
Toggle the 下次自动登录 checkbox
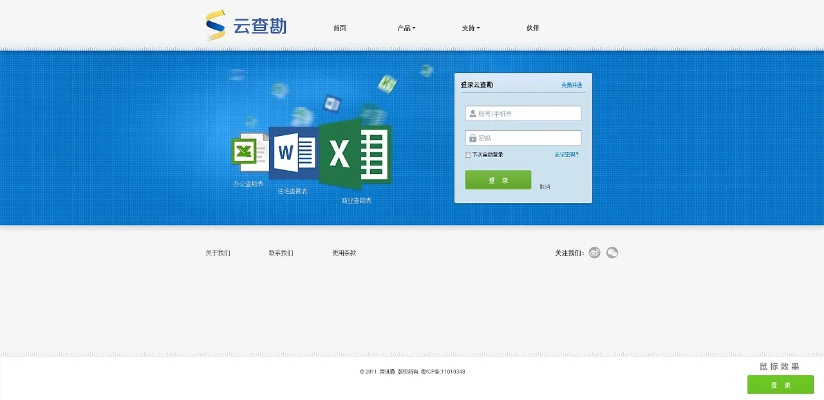point(468,155)
